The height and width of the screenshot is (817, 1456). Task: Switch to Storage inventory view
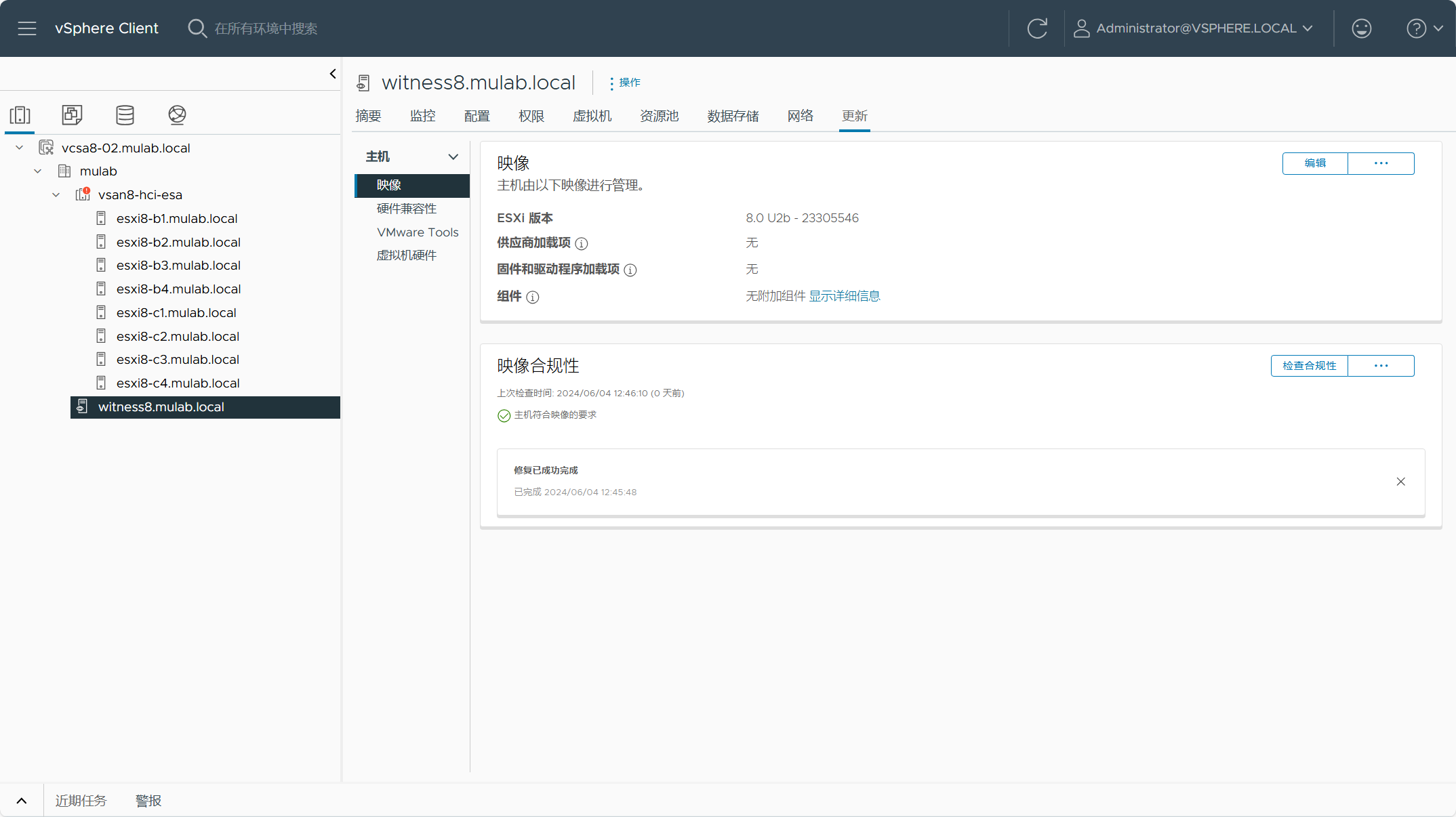coord(125,114)
